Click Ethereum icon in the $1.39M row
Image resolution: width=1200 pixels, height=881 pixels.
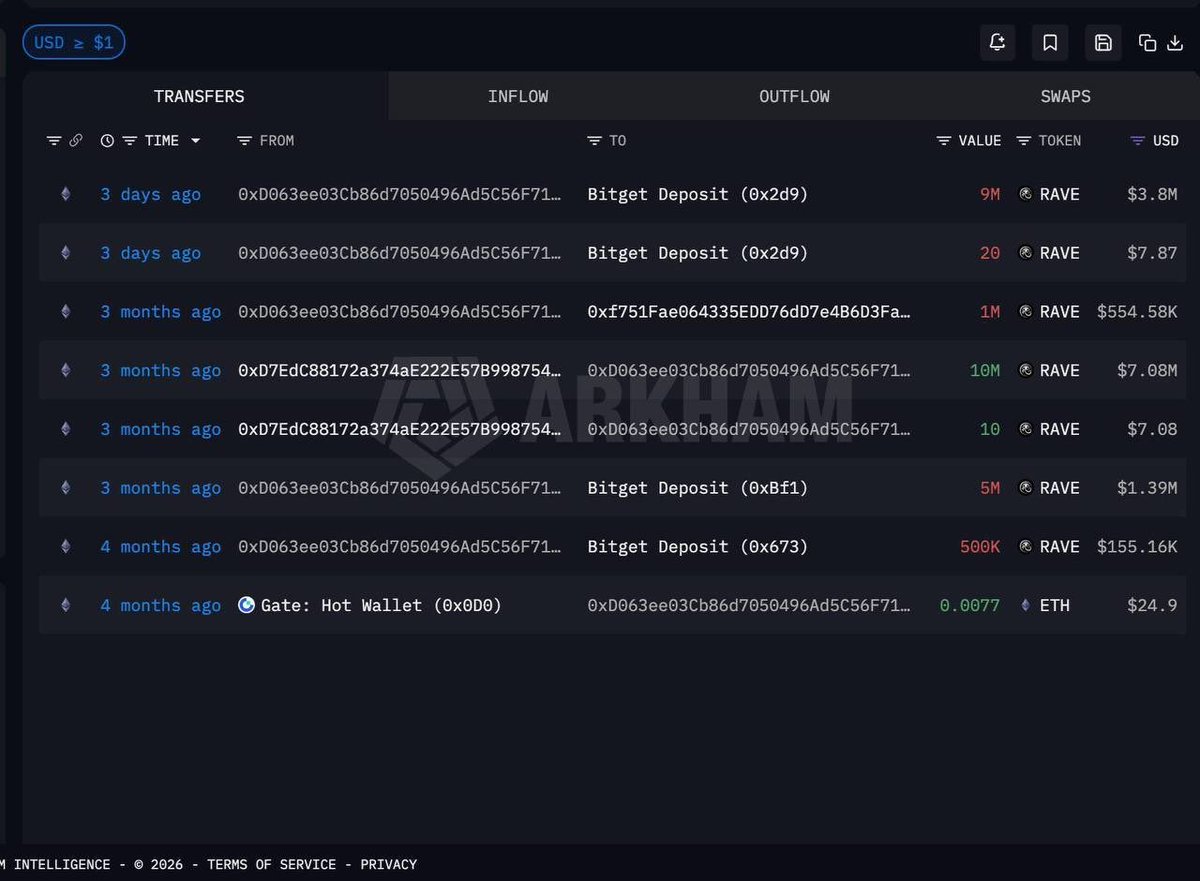pyautogui.click(x=66, y=488)
